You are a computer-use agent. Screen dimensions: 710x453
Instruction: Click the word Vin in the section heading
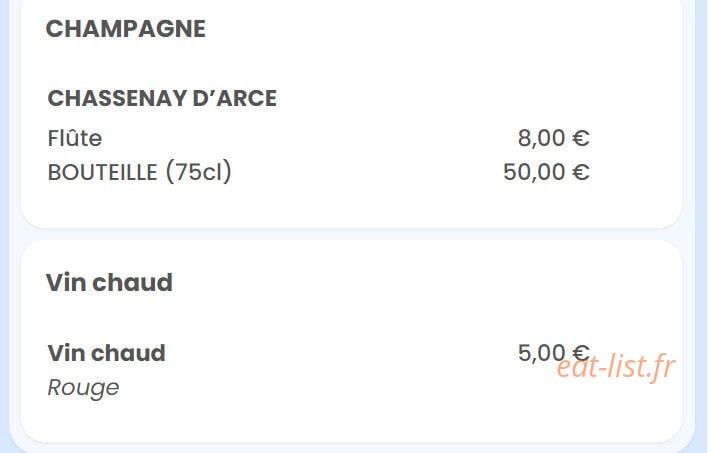point(66,282)
